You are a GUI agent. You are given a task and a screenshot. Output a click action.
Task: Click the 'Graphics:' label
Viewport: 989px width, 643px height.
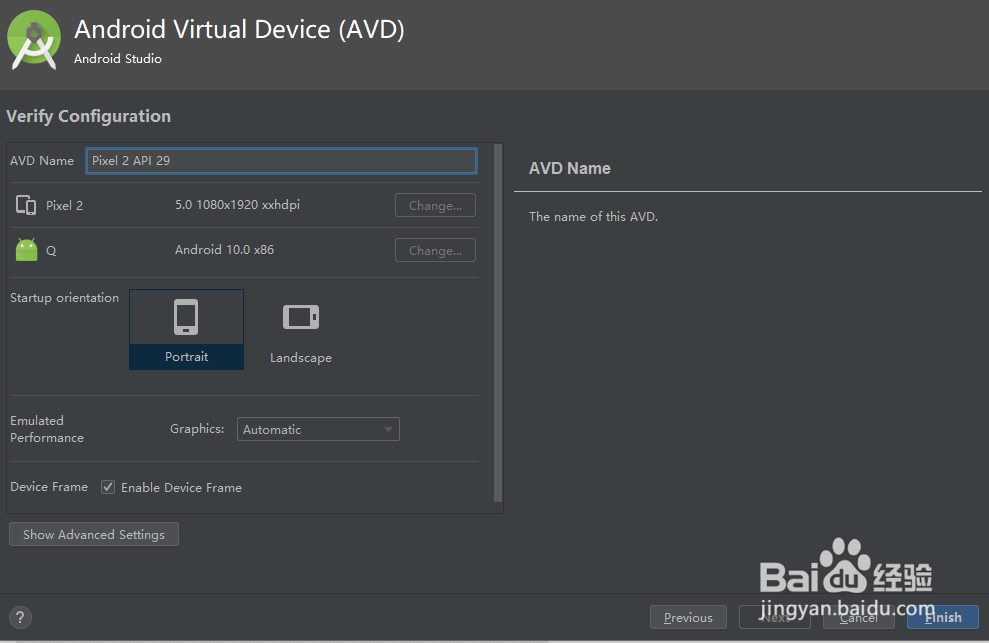coord(197,429)
